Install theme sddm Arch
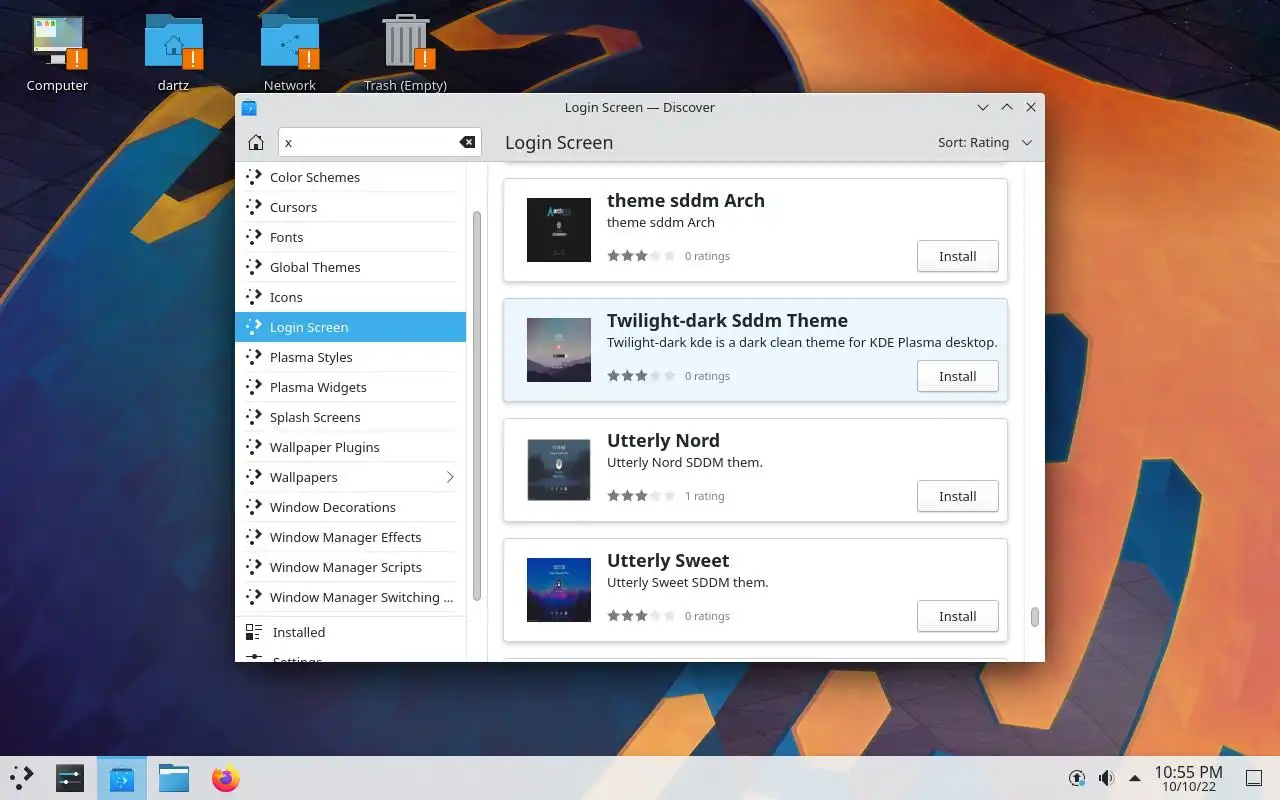1280x800 pixels. (x=957, y=256)
